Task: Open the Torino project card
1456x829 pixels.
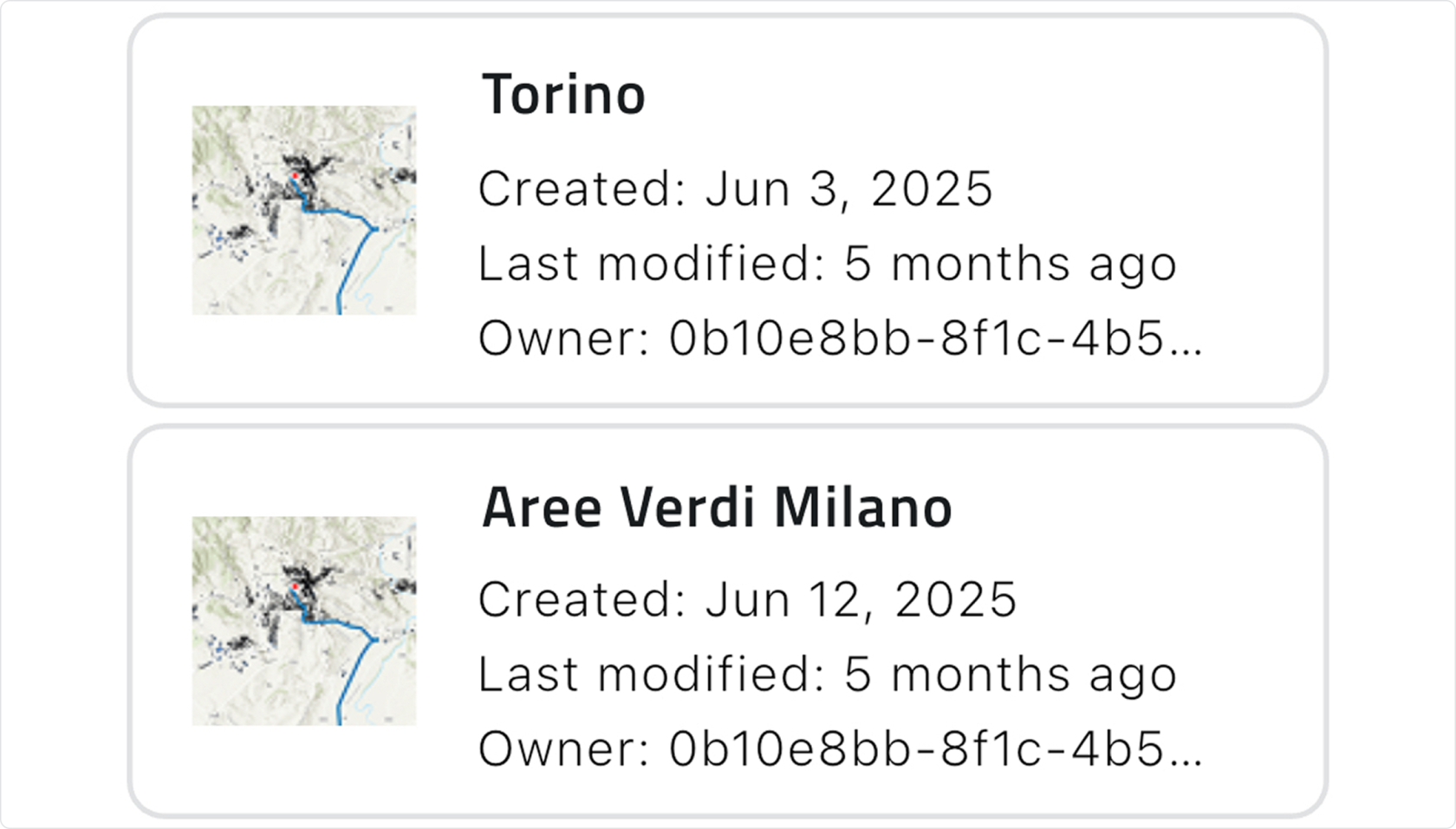Action: click(728, 208)
